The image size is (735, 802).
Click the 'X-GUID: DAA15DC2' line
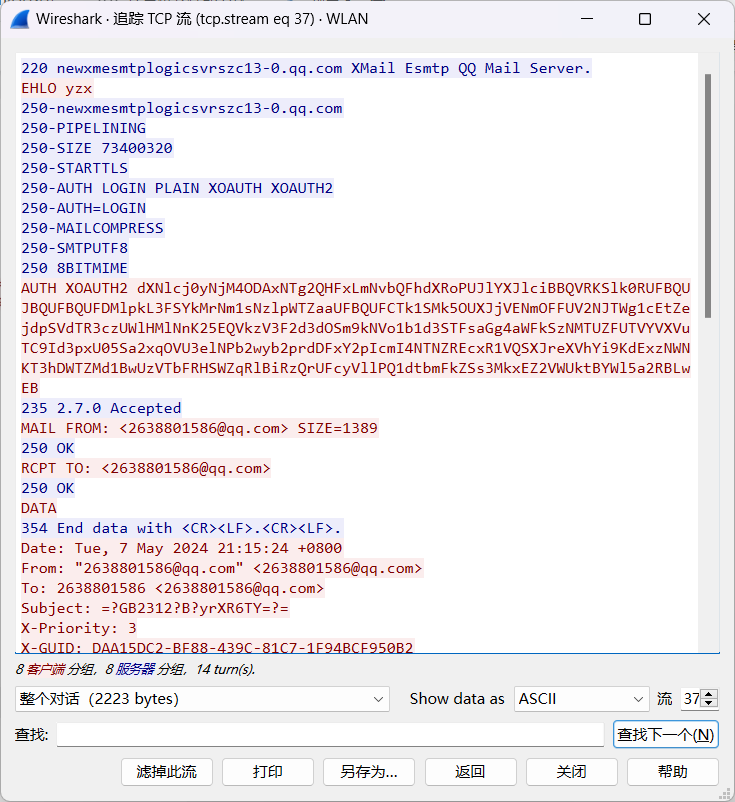pyautogui.click(x=217, y=647)
